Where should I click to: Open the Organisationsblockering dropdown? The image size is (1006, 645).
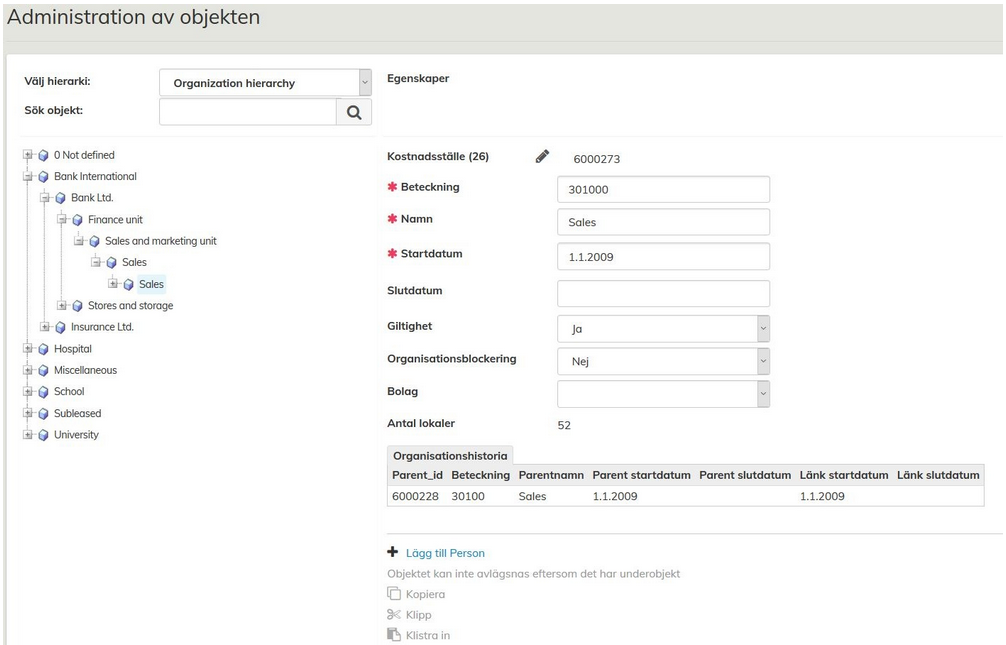(663, 361)
